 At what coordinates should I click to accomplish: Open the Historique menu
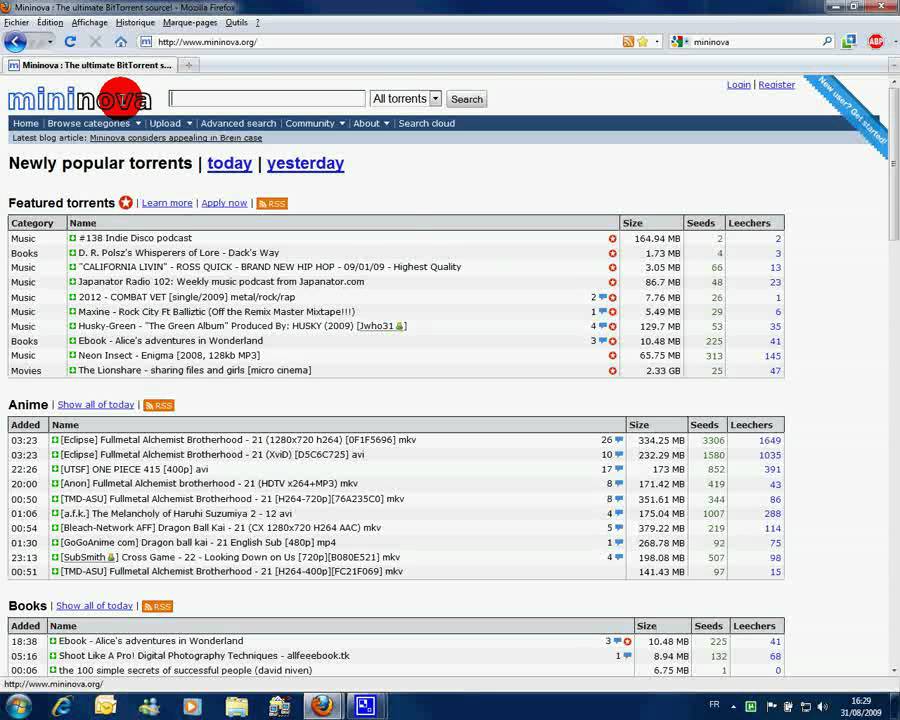pyautogui.click(x=135, y=22)
